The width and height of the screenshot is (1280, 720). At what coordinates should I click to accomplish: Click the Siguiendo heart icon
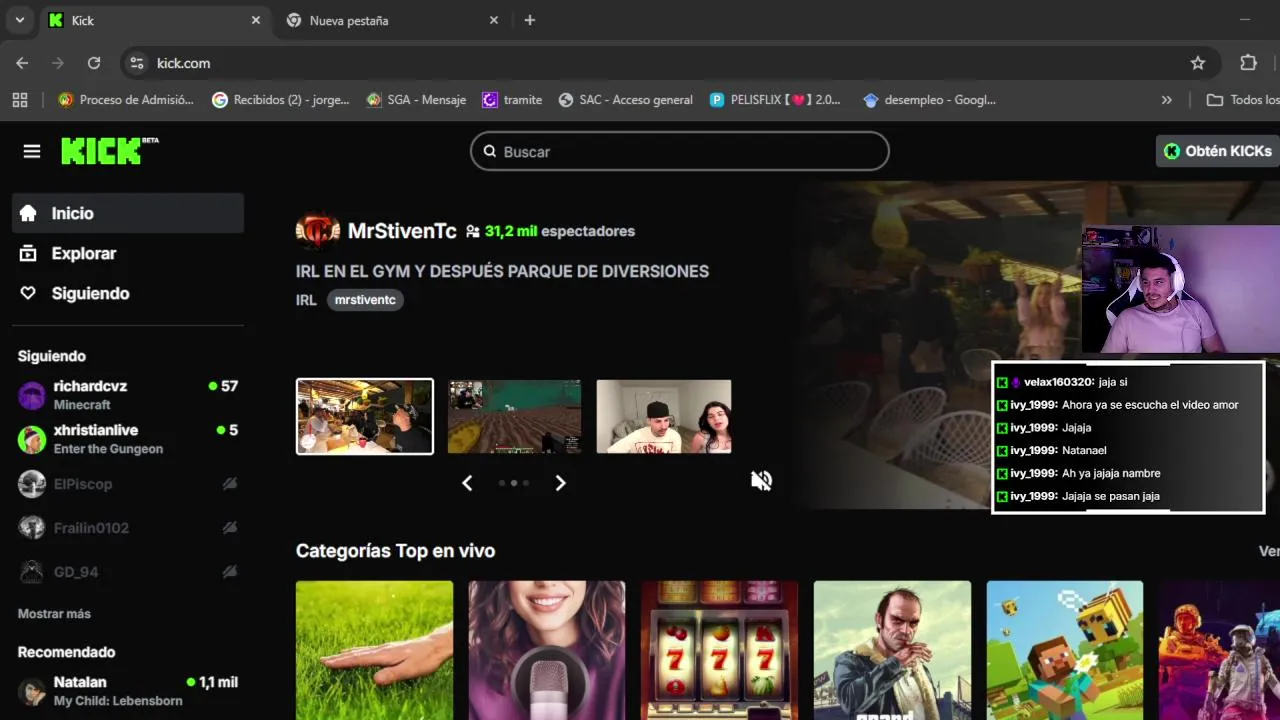coord(28,293)
